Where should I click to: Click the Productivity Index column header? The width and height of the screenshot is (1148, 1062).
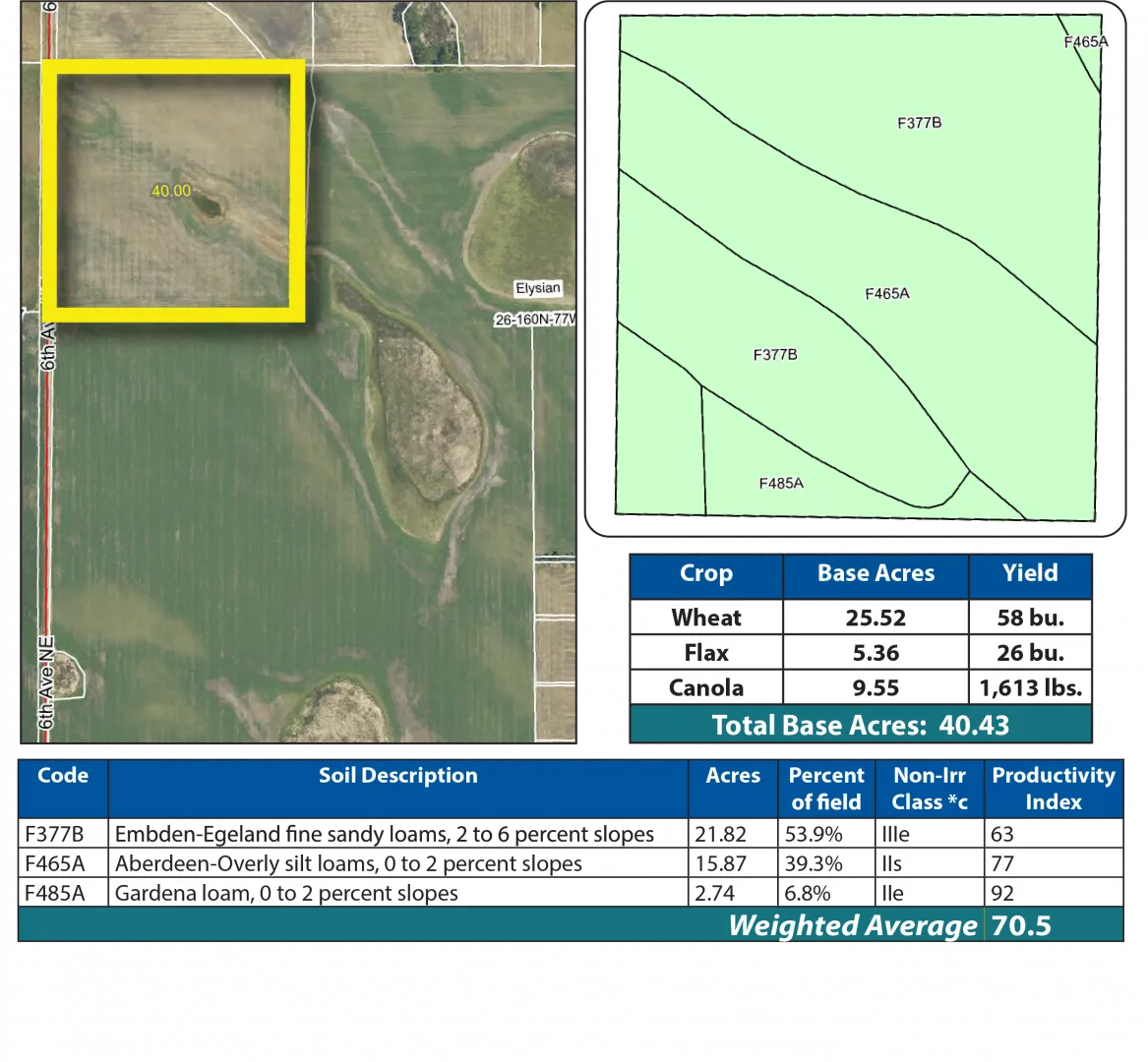[x=1054, y=789]
